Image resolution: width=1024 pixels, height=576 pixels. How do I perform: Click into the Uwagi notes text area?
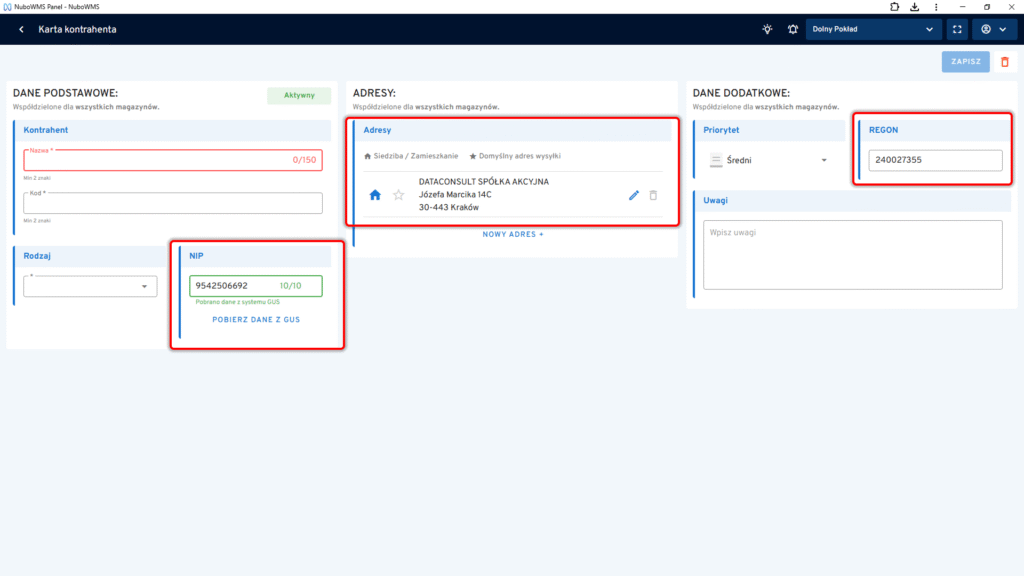[852, 255]
